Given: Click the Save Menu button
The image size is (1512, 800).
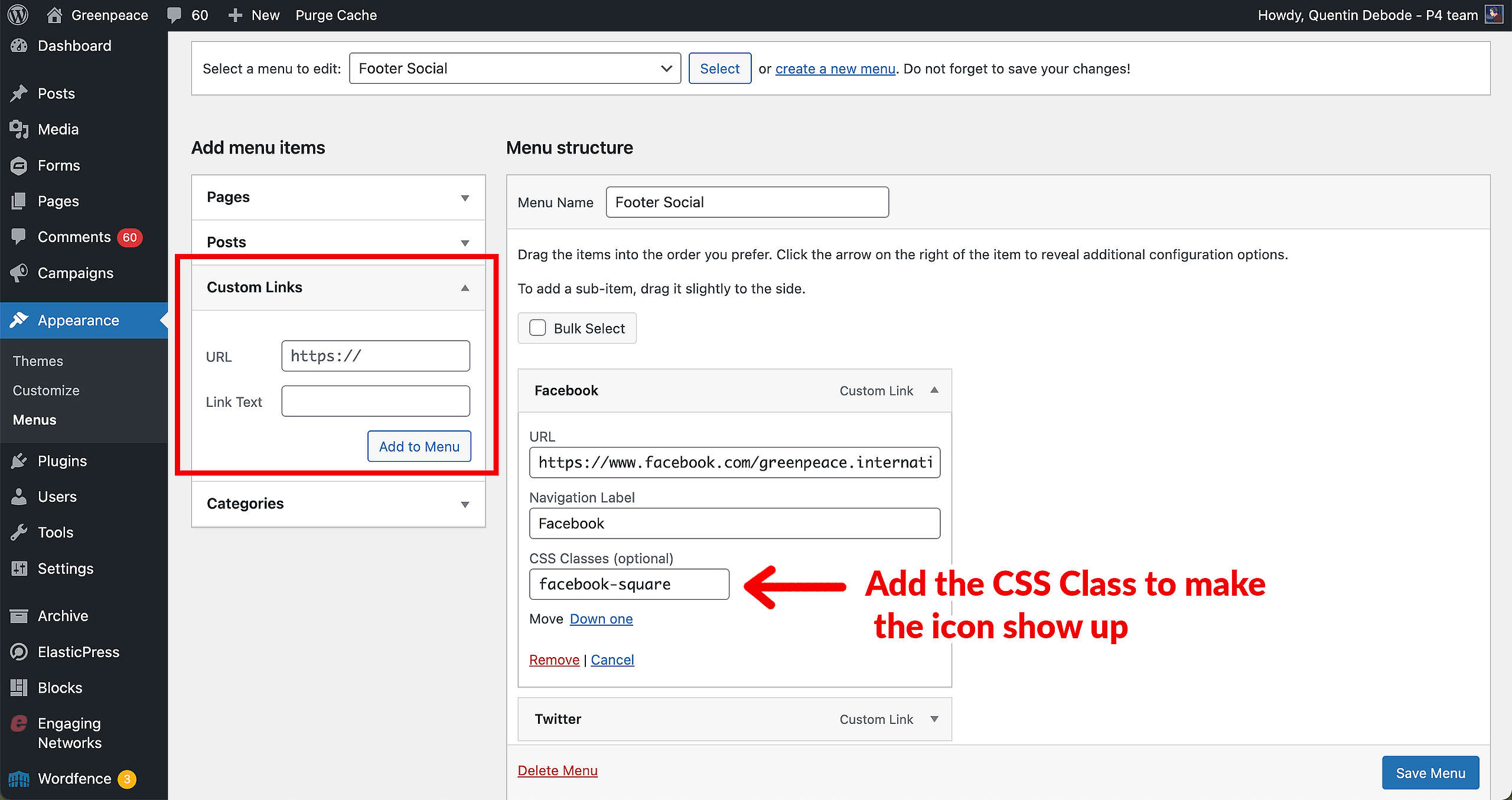Looking at the screenshot, I should [1430, 773].
